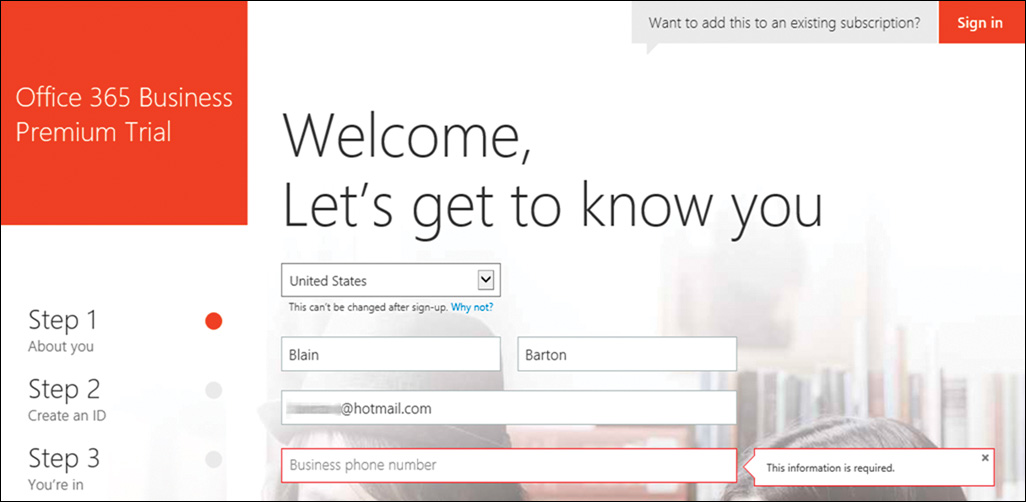Focus the Business phone number field
1026x502 pixels.
pos(509,465)
